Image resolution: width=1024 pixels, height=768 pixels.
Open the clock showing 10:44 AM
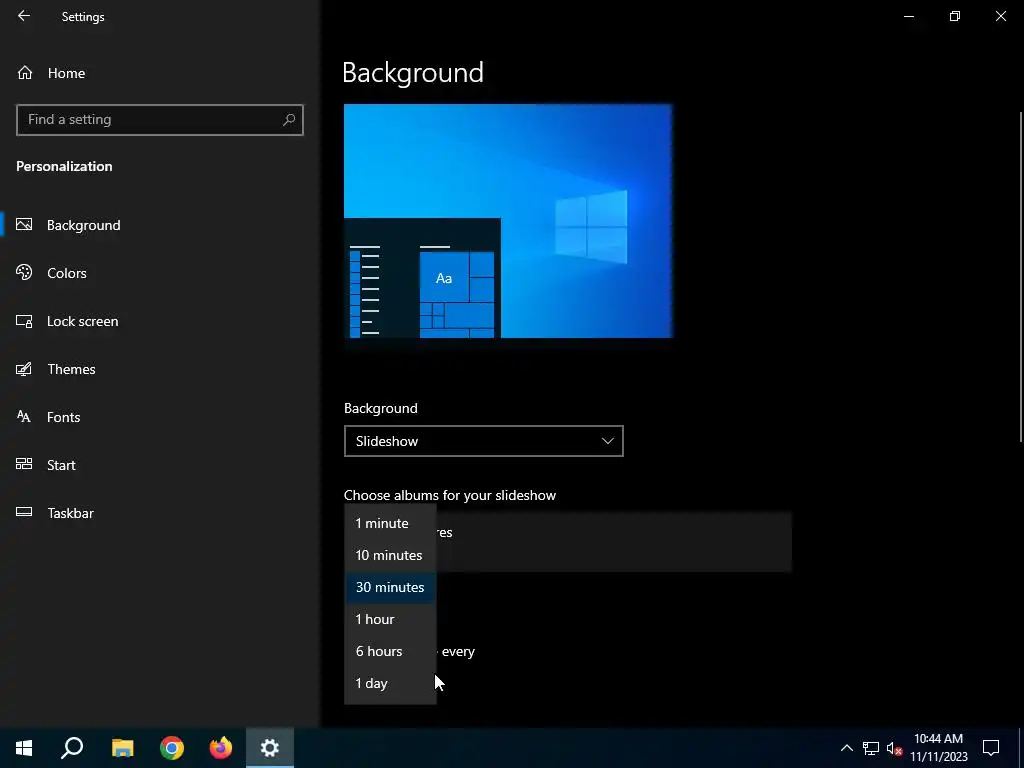938,748
